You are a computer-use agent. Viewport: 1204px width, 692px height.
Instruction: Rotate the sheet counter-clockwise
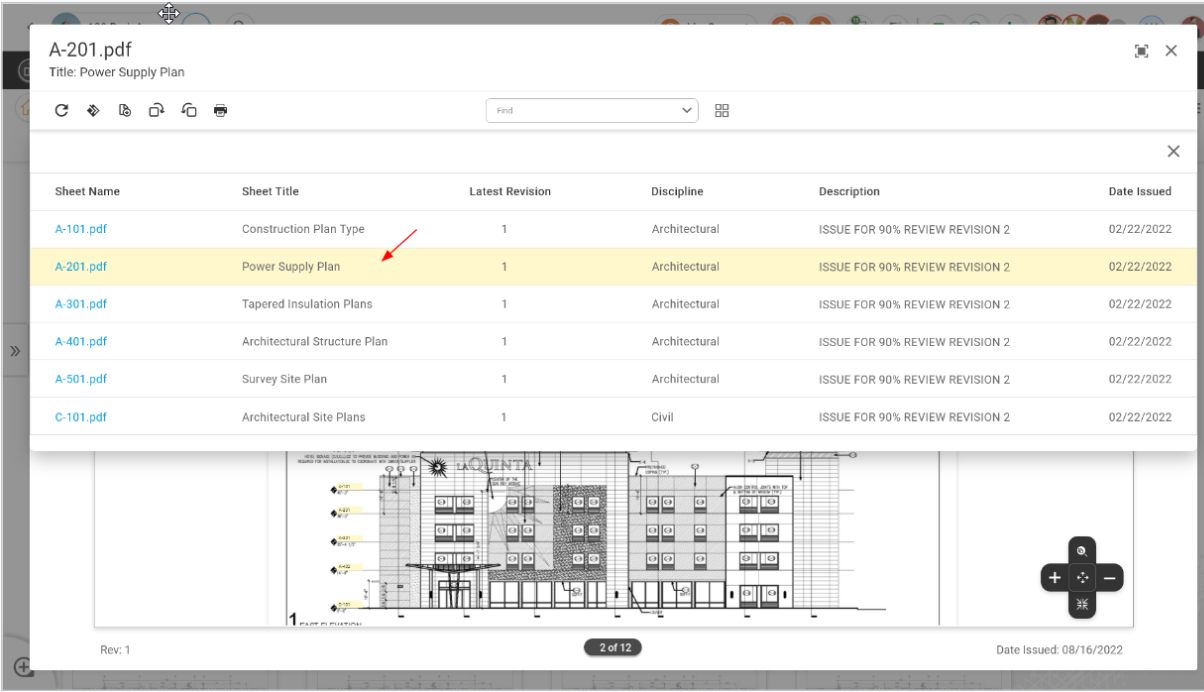point(189,110)
